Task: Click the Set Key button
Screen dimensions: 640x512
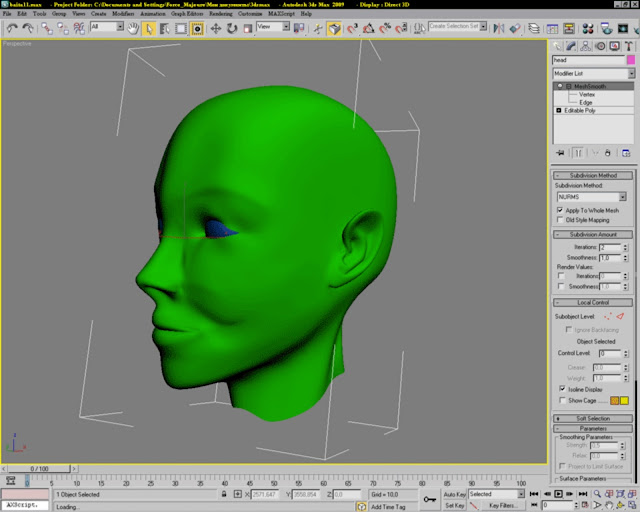Action: (454, 505)
